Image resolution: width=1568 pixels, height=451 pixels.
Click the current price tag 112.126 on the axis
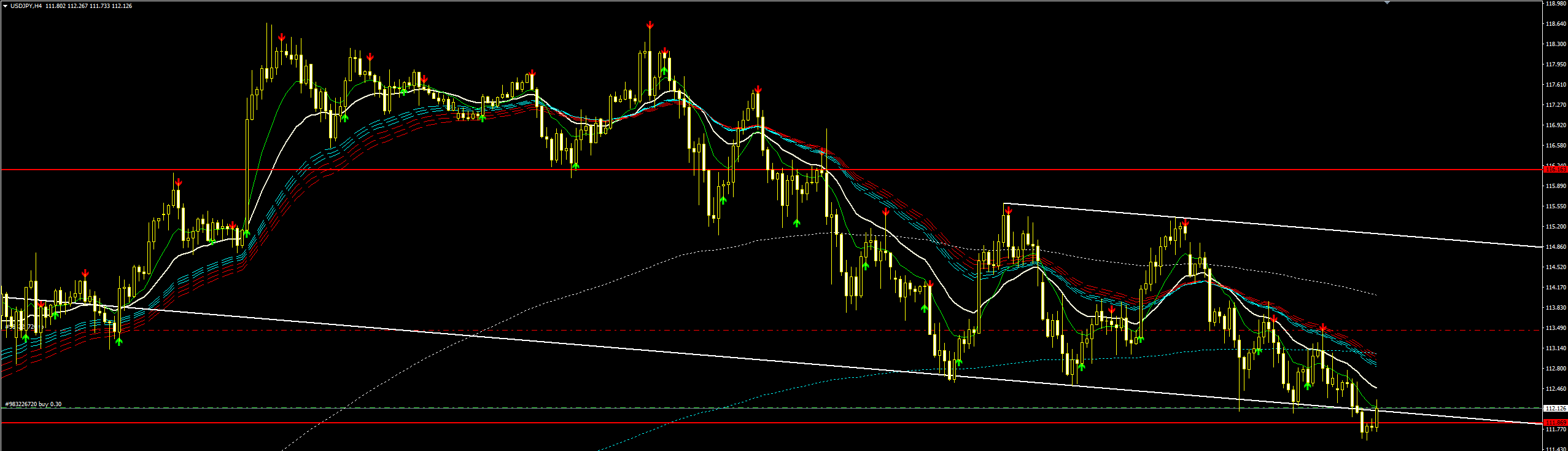[x=1555, y=408]
